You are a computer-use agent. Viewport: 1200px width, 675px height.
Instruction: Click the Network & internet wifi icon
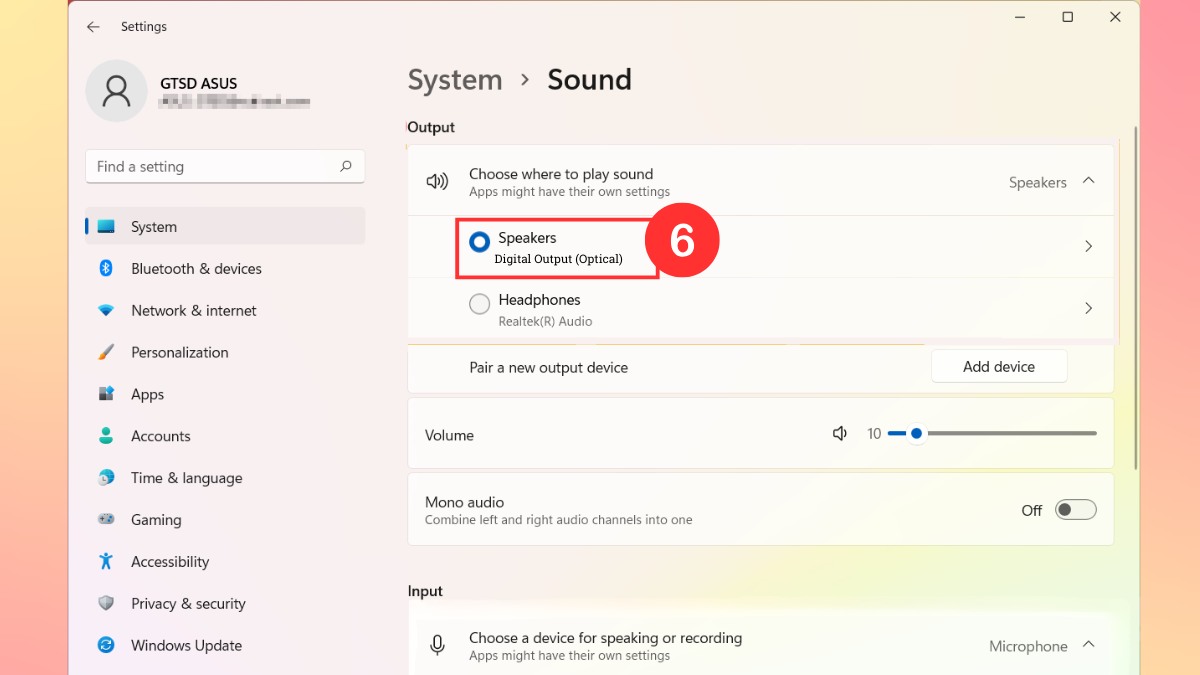coord(106,311)
